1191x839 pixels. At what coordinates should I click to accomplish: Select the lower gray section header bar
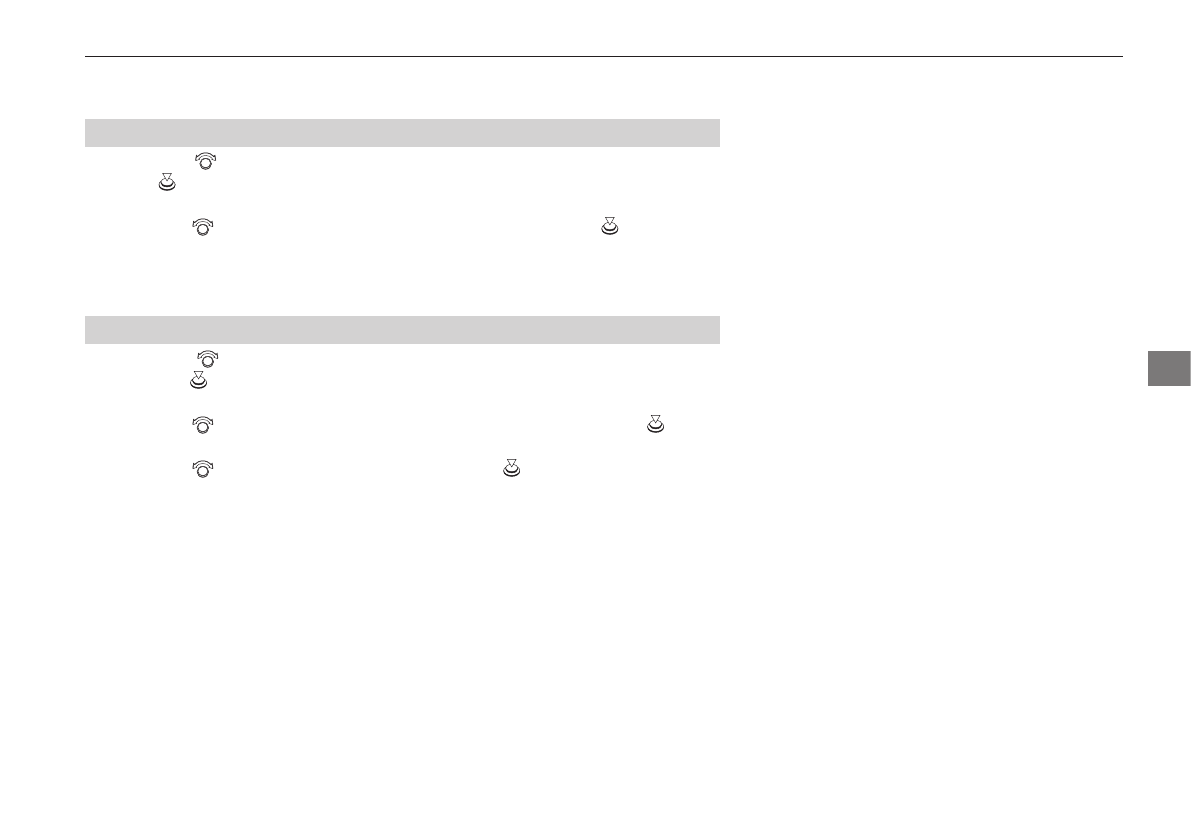[x=402, y=330]
